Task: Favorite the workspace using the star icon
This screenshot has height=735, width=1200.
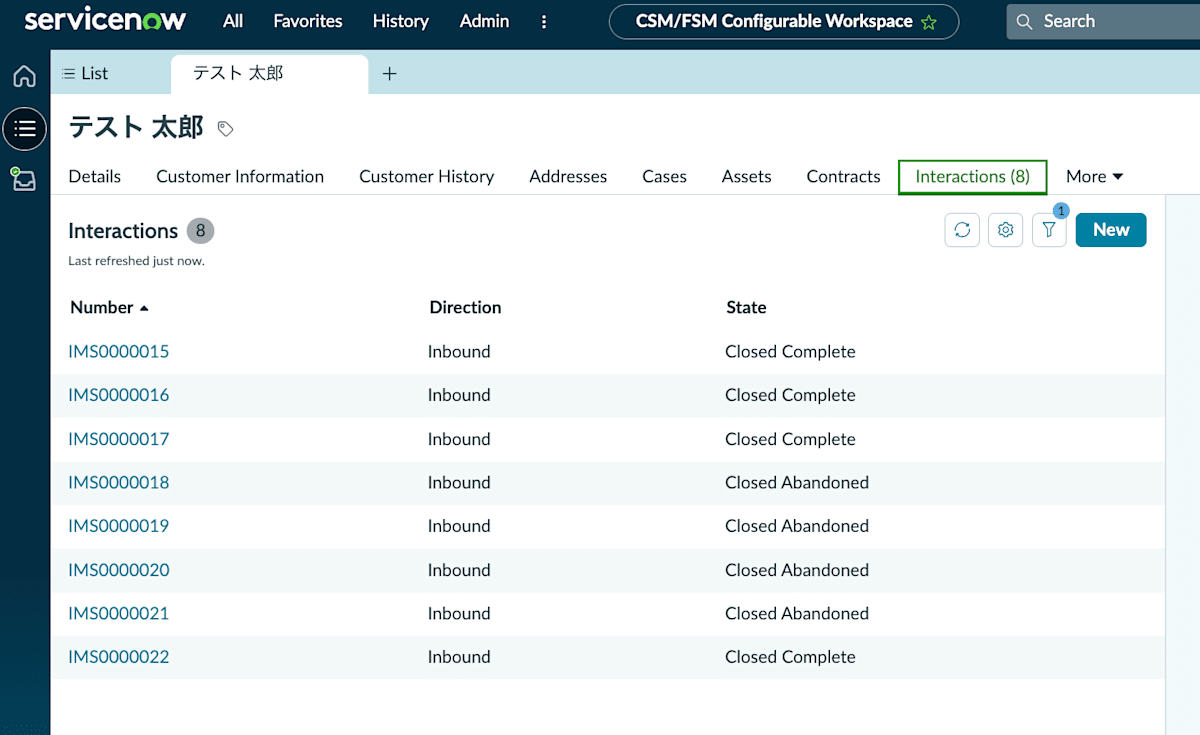Action: (929, 22)
